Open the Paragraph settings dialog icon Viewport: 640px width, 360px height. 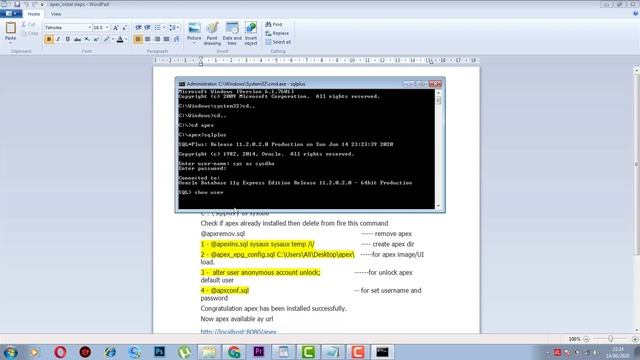pyautogui.click(x=176, y=39)
